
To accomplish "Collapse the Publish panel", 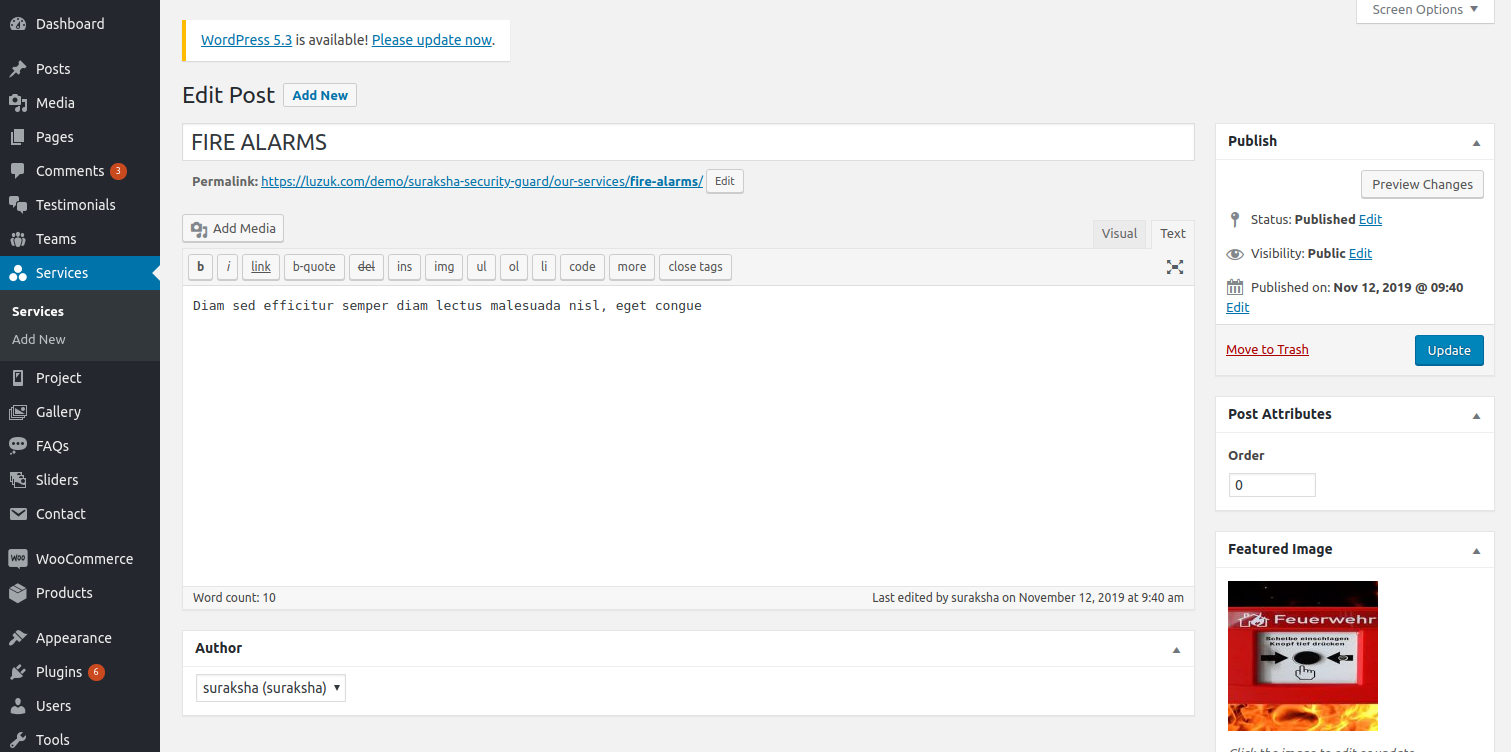I will coord(1476,142).
